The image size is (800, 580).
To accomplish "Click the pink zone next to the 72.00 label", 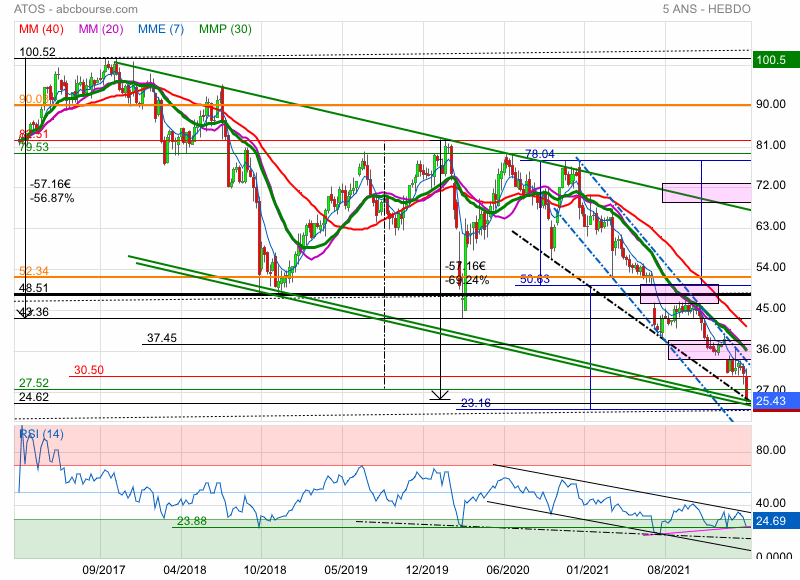I will tap(707, 193).
